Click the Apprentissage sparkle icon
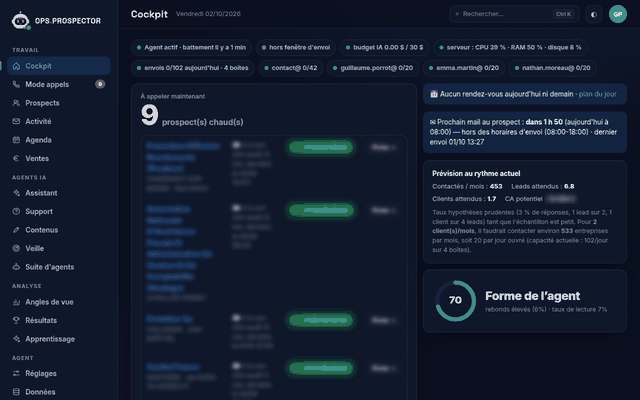The width and height of the screenshot is (640, 400). [16, 339]
